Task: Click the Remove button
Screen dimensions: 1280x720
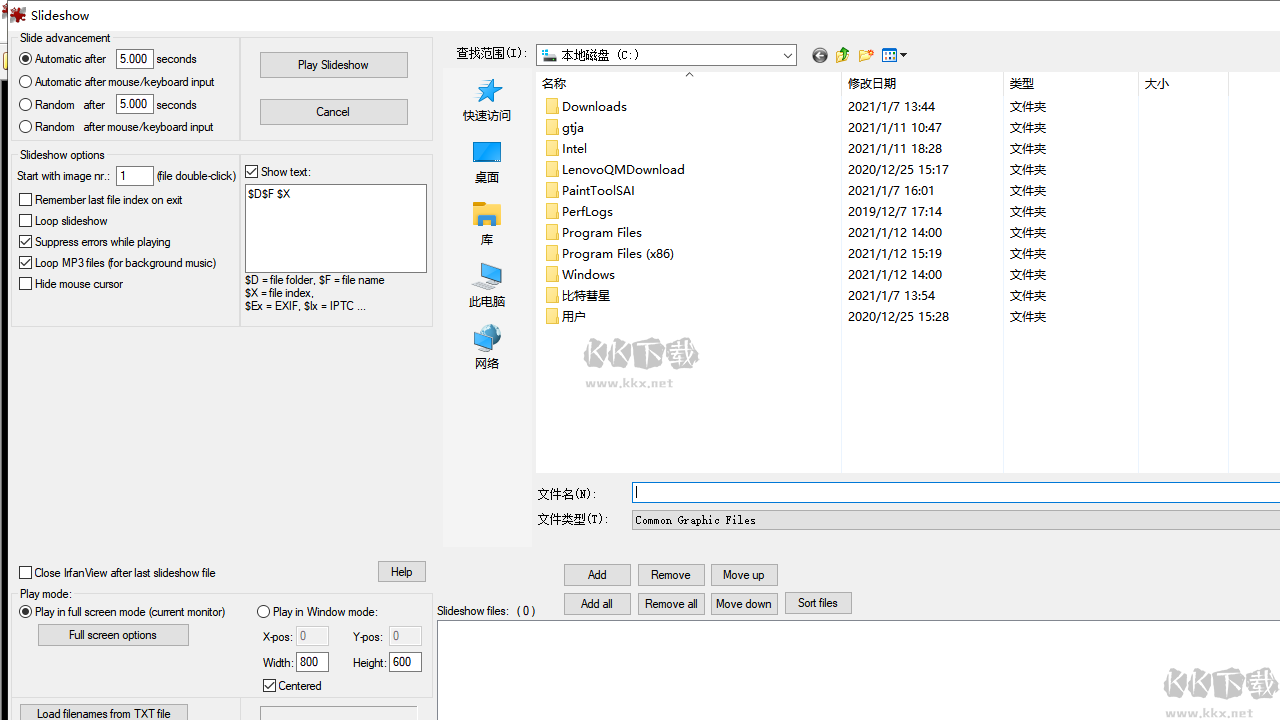Action: coord(671,575)
